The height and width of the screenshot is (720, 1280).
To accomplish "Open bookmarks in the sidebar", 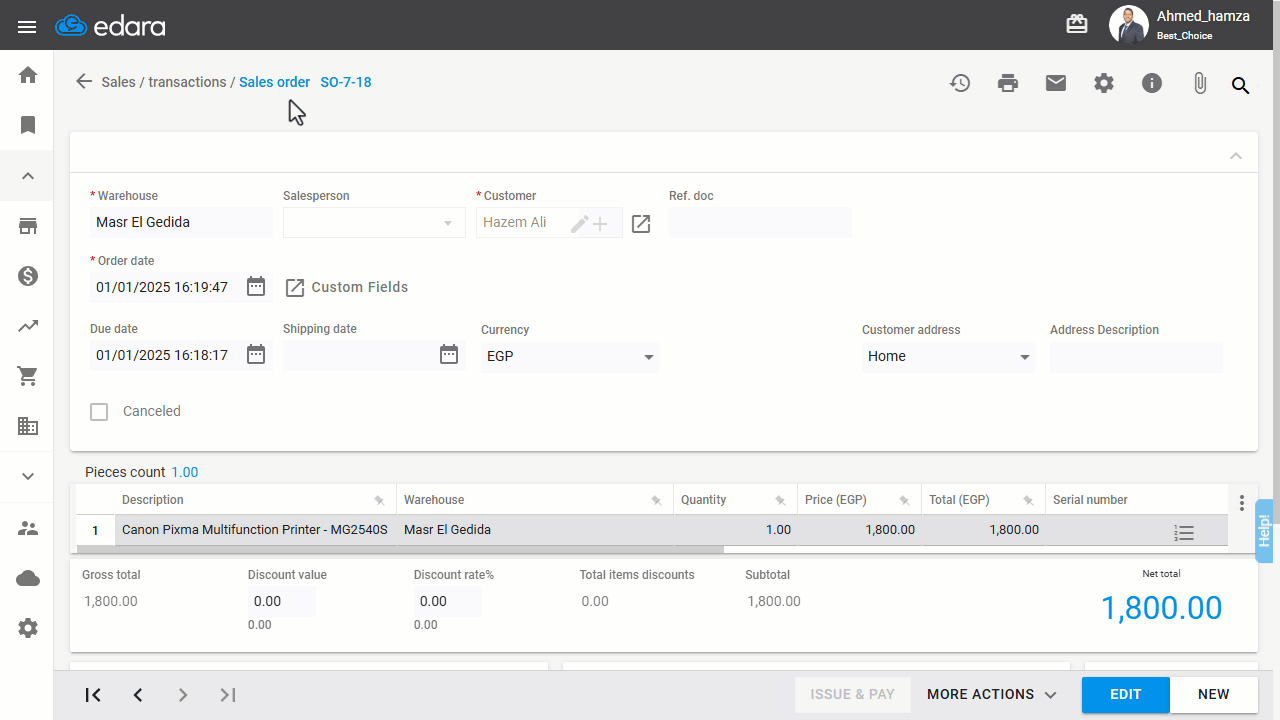I will pos(28,125).
